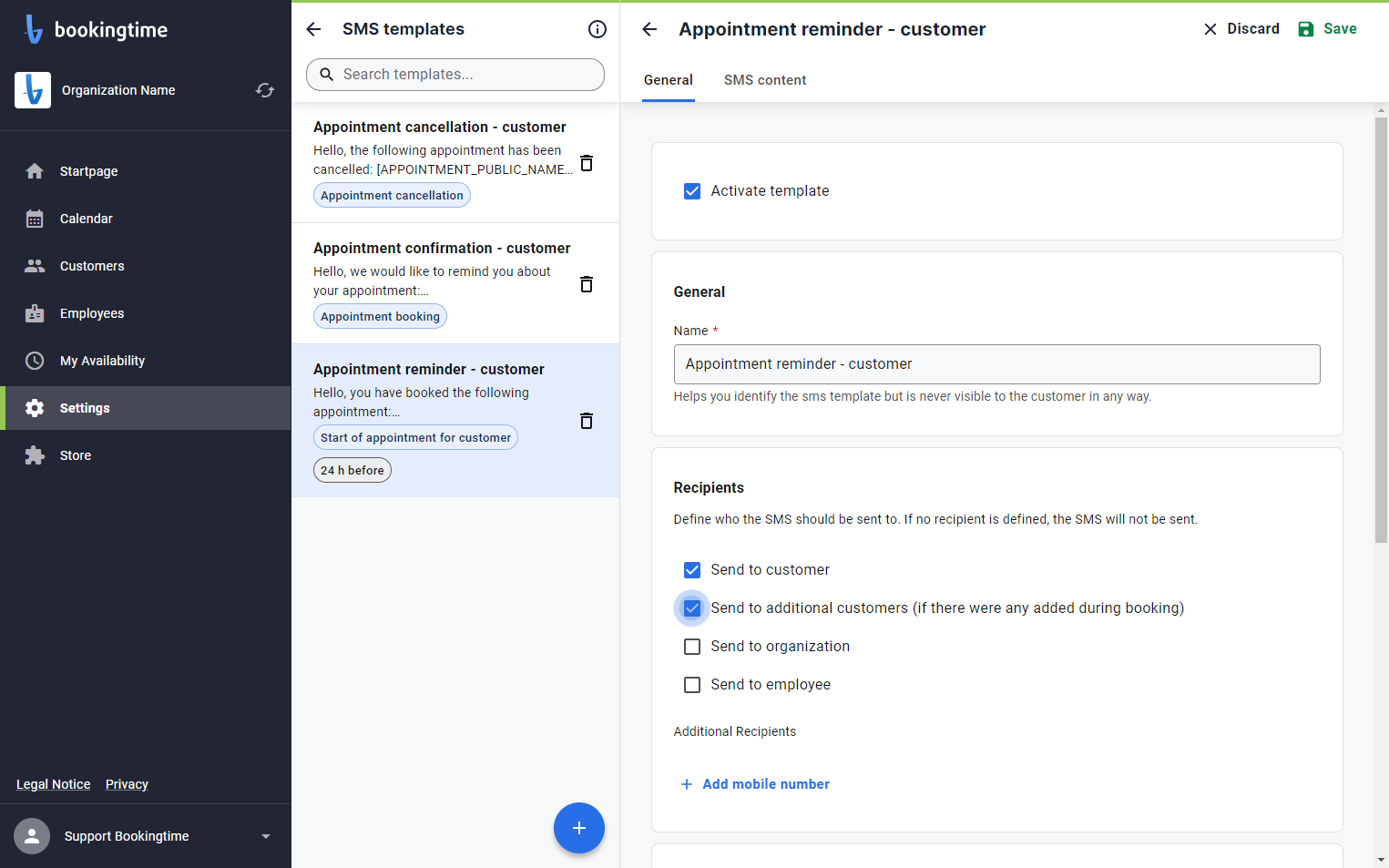Delete Appointment confirmation - customer template
This screenshot has width=1389, height=868.
coord(587,284)
